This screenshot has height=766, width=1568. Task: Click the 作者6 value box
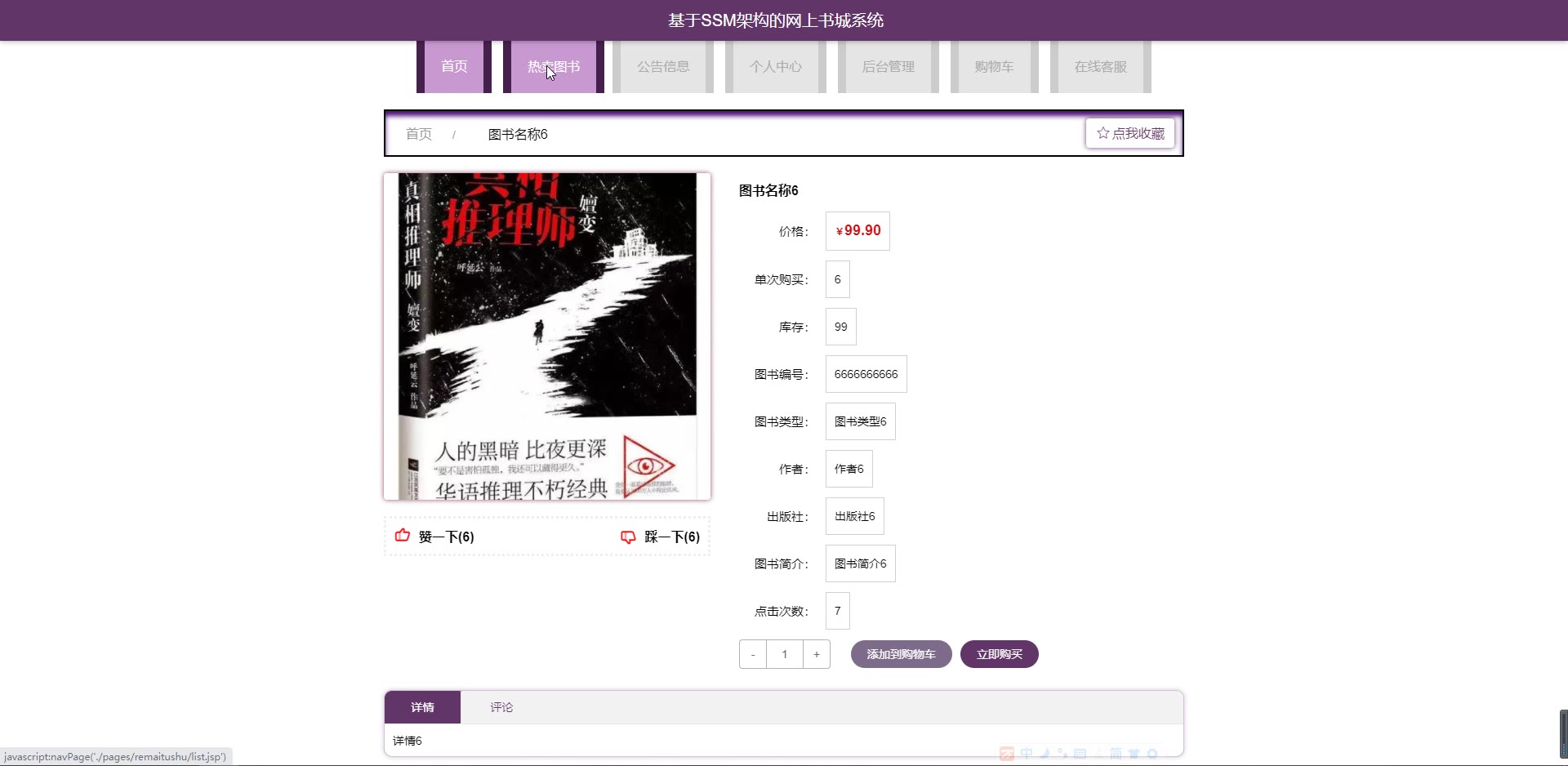pos(849,469)
